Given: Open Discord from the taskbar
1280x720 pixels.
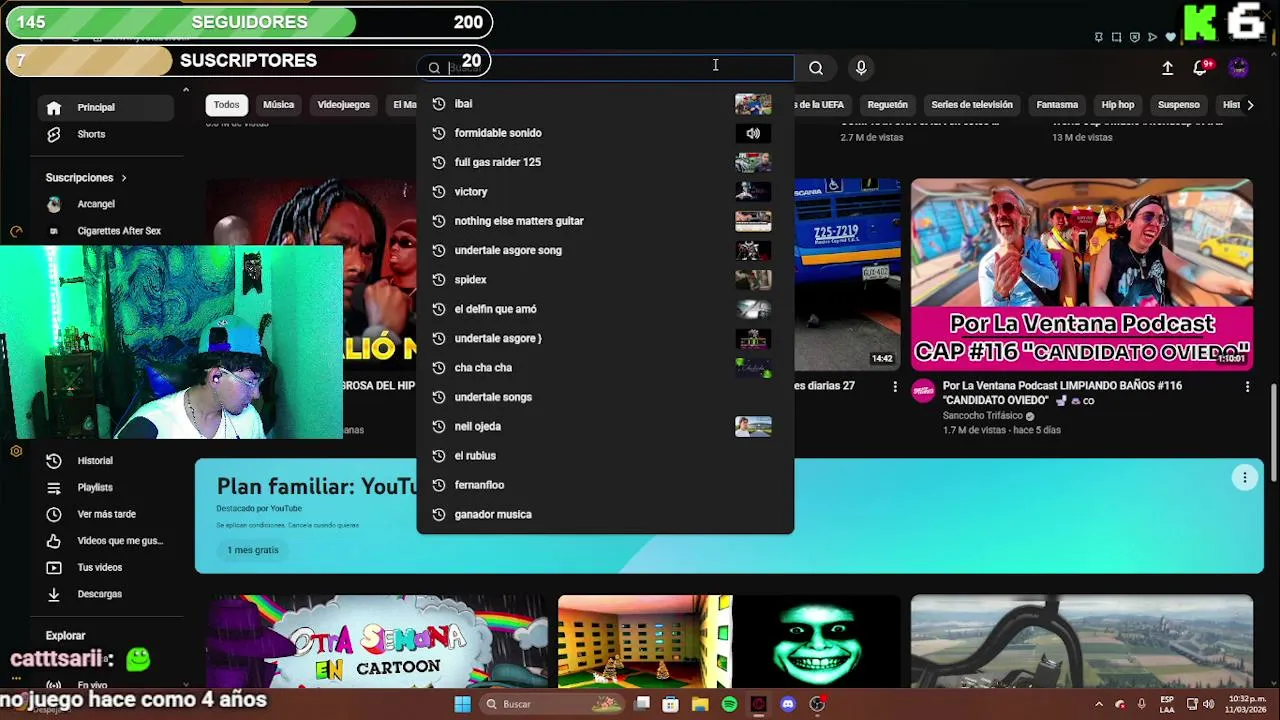Looking at the screenshot, I should pyautogui.click(x=788, y=704).
